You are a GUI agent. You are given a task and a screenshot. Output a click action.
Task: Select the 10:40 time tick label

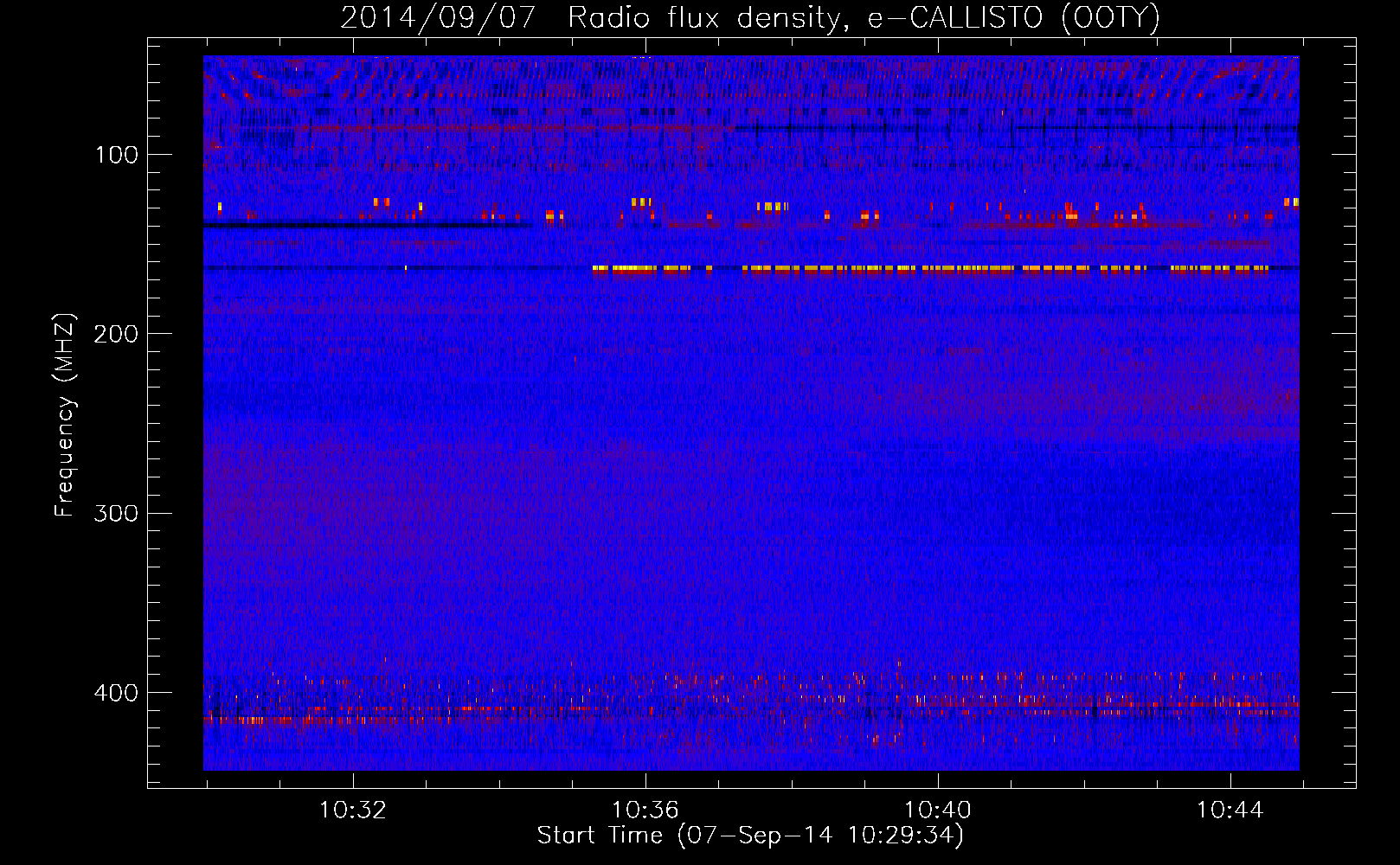(x=938, y=811)
